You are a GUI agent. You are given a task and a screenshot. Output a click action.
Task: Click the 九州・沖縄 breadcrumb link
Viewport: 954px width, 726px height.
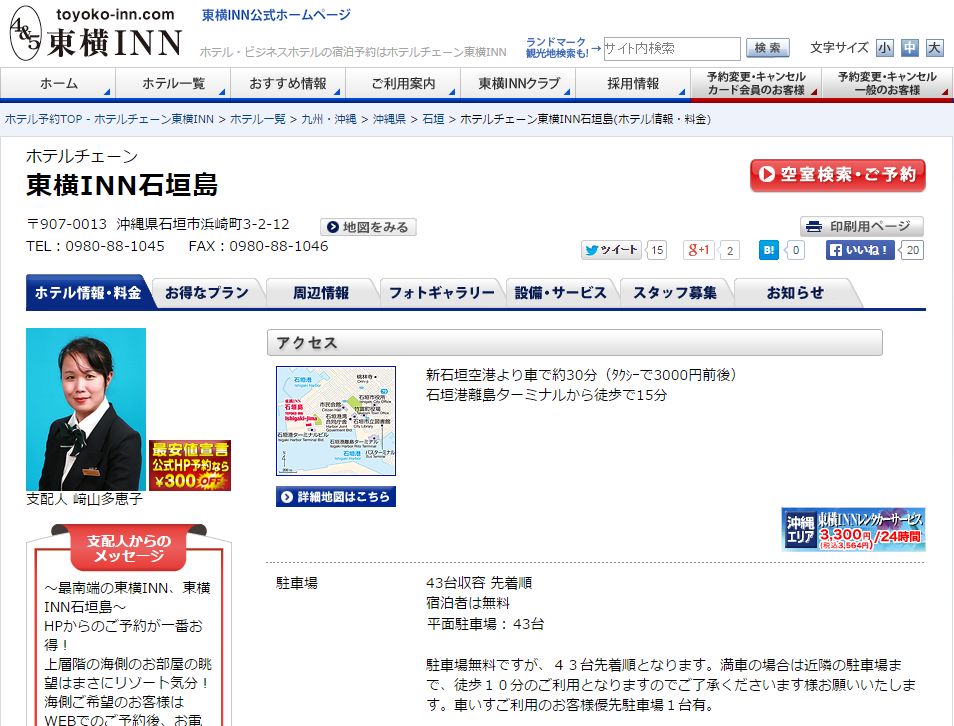[x=329, y=119]
